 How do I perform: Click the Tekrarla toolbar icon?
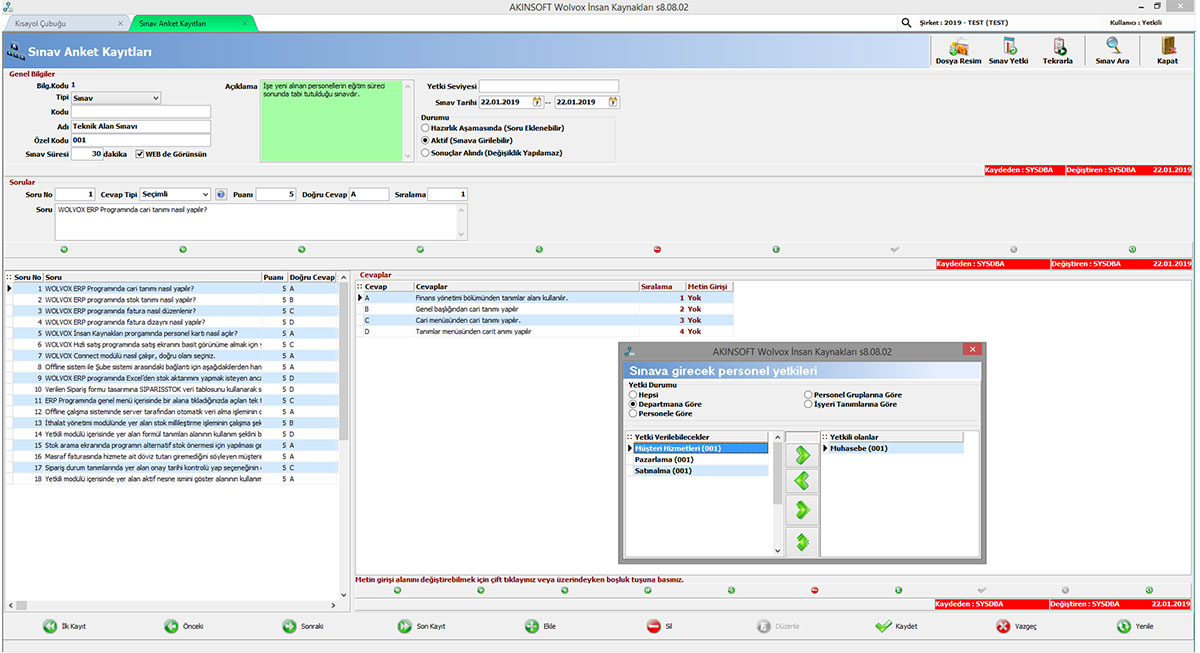pos(1058,50)
